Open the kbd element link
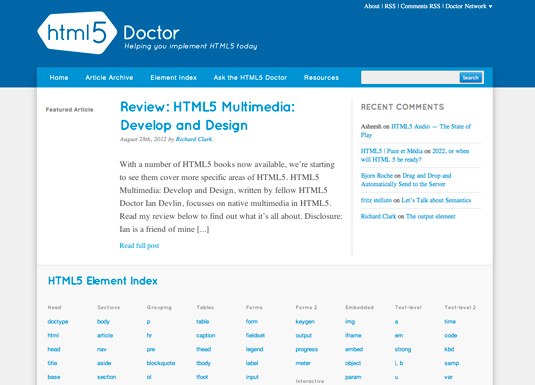The width and height of the screenshot is (535, 385). tap(449, 349)
